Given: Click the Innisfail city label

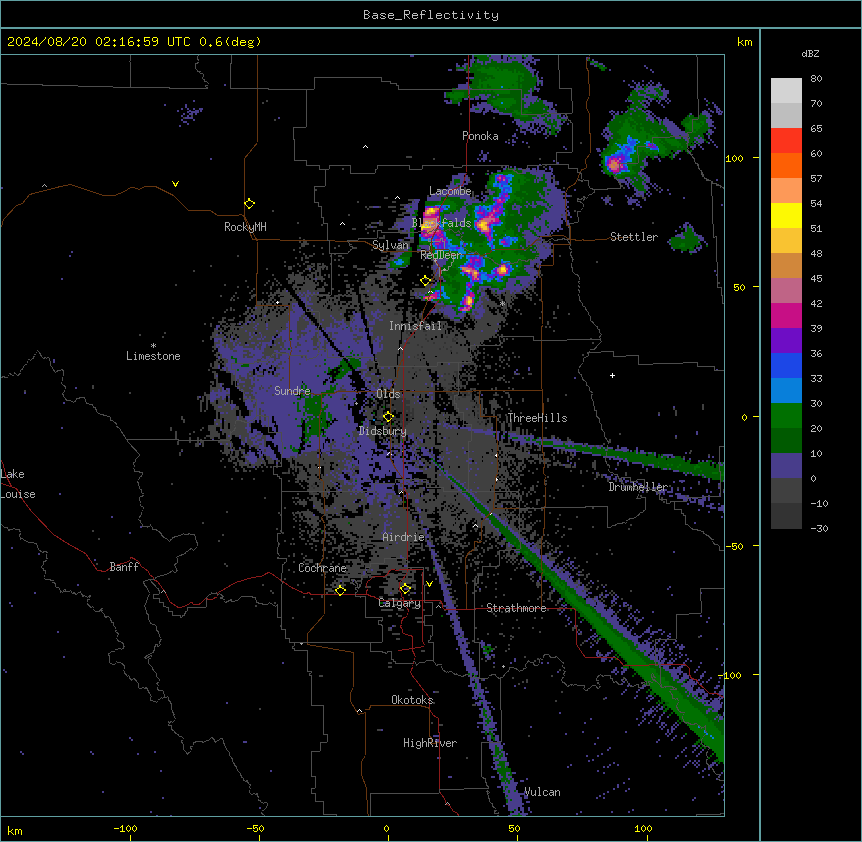Looking at the screenshot, I should pos(416,326).
